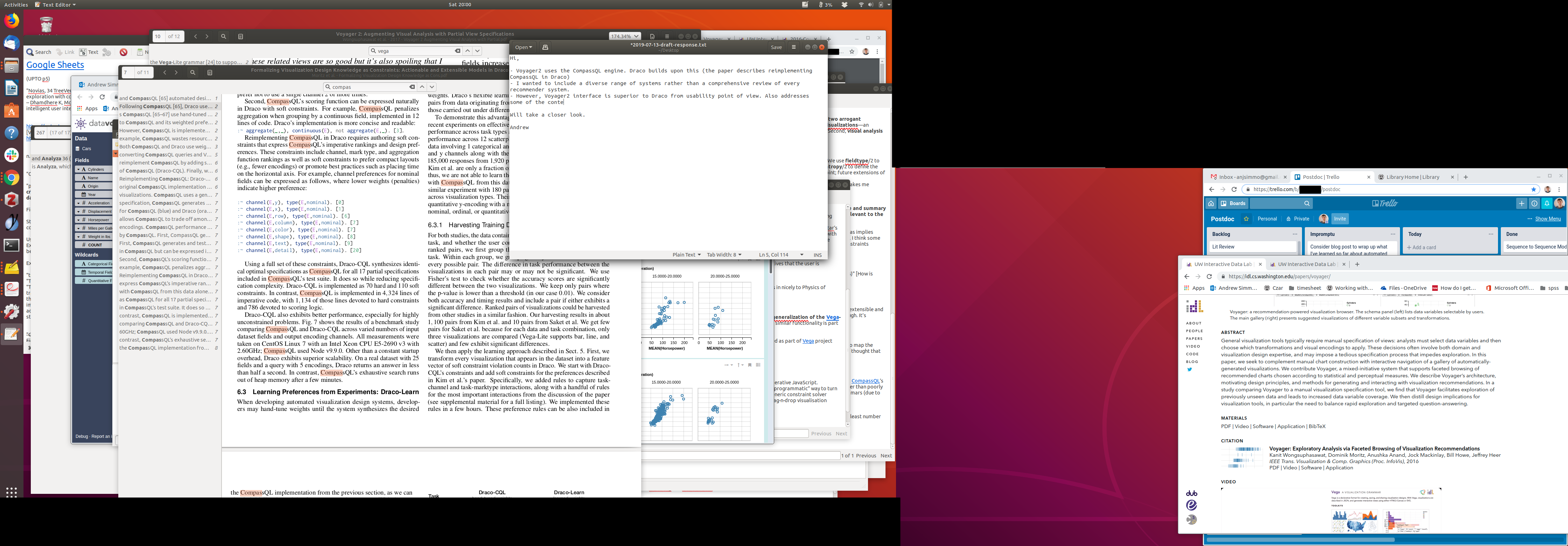Image resolution: width=1568 pixels, height=546 pixels.
Task: Click the Save button in text editor
Action: coord(776,47)
